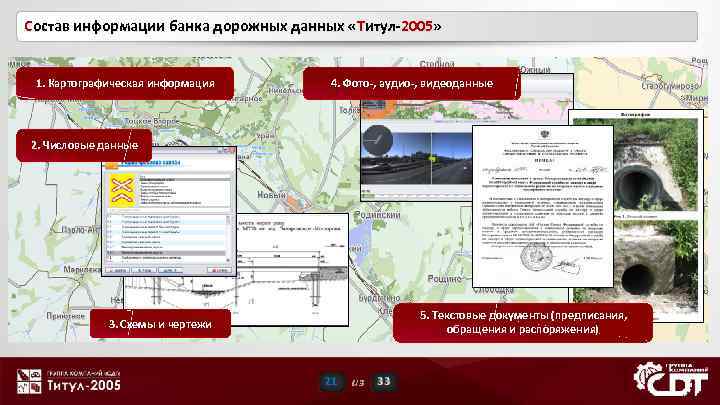720x405 pixels.
Task: Click the slide title 'Состав информации банка дорожных данных'
Action: pos(234,26)
